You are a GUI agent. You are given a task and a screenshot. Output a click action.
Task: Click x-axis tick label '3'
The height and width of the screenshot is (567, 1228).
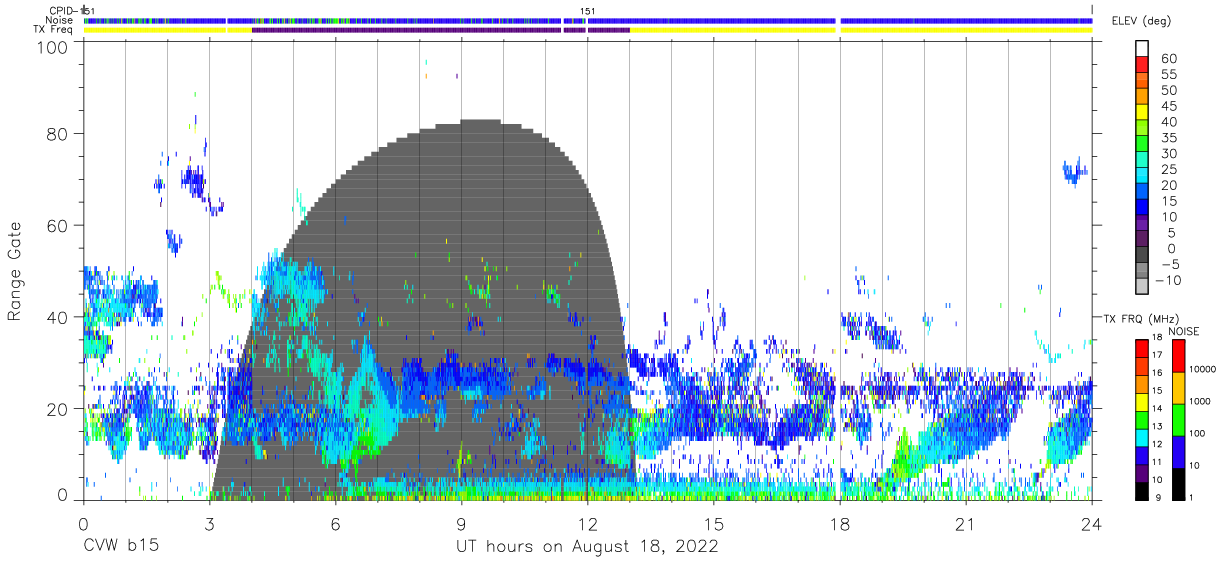point(209,523)
